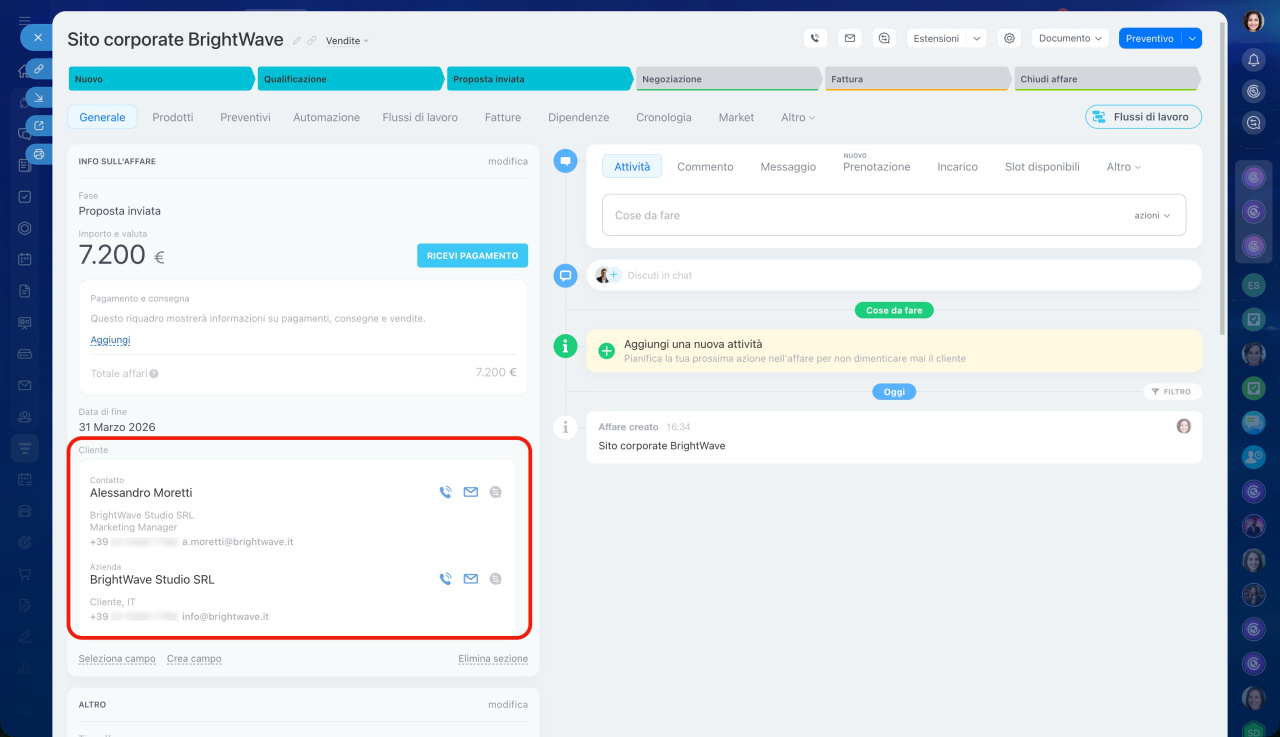Click the print icon on left side strip
This screenshot has height=737, width=1280.
point(38,154)
